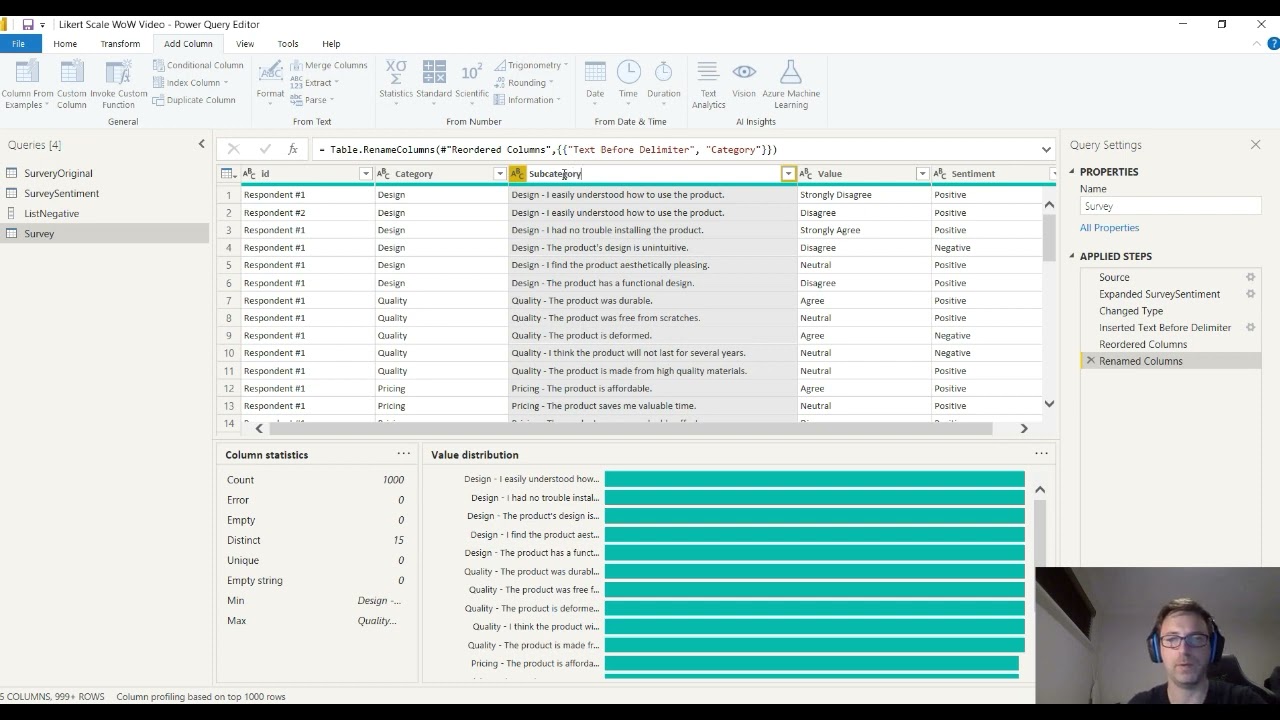
Task: Open filter dropdown for Value column
Action: coord(922,174)
